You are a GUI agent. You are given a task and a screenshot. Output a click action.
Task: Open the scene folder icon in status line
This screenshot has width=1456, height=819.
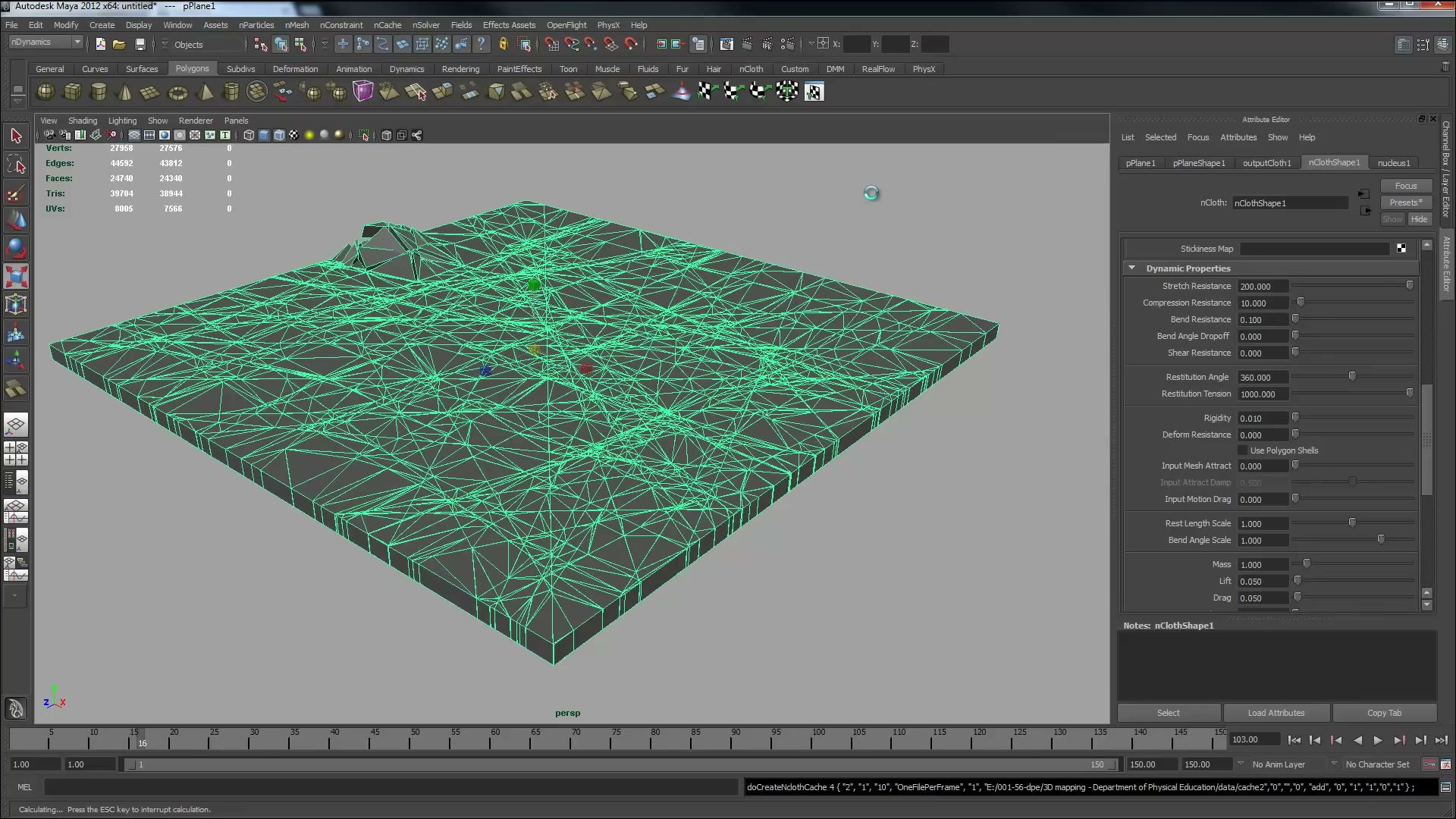[x=119, y=44]
